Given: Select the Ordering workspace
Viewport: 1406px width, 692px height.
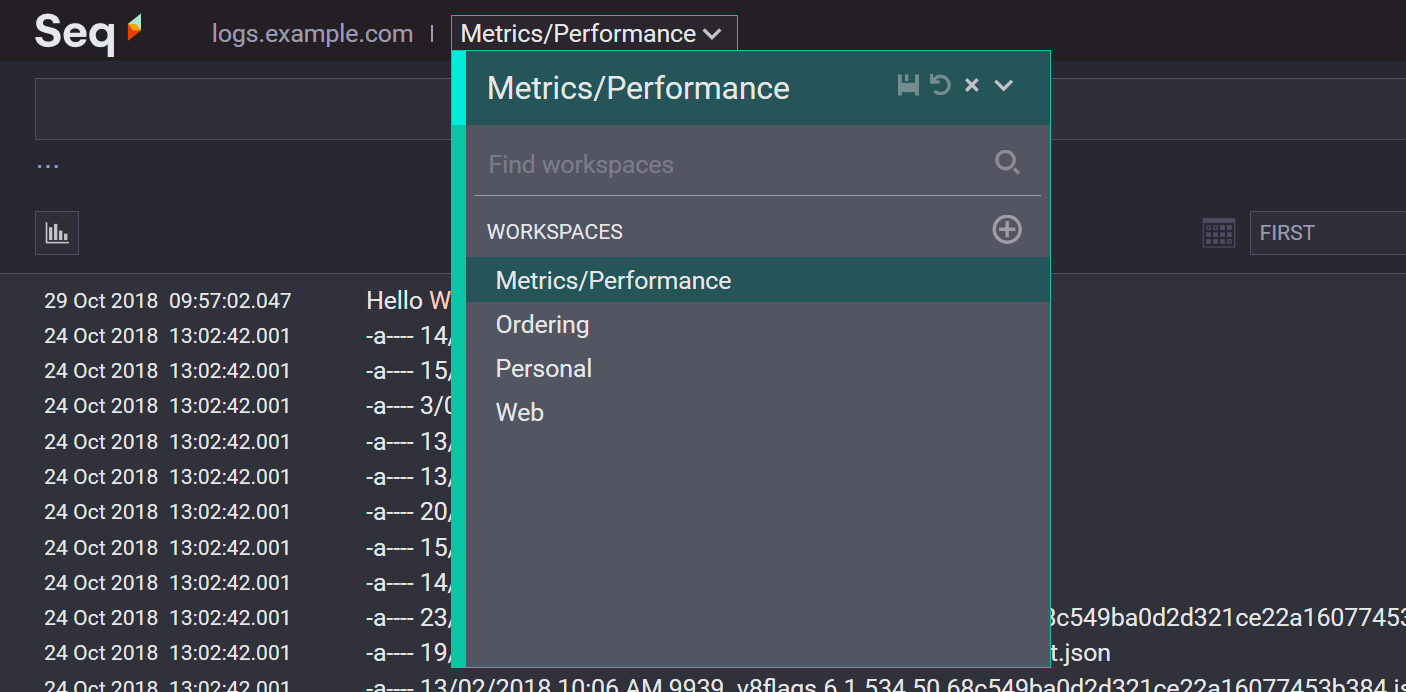Looking at the screenshot, I should coord(542,324).
